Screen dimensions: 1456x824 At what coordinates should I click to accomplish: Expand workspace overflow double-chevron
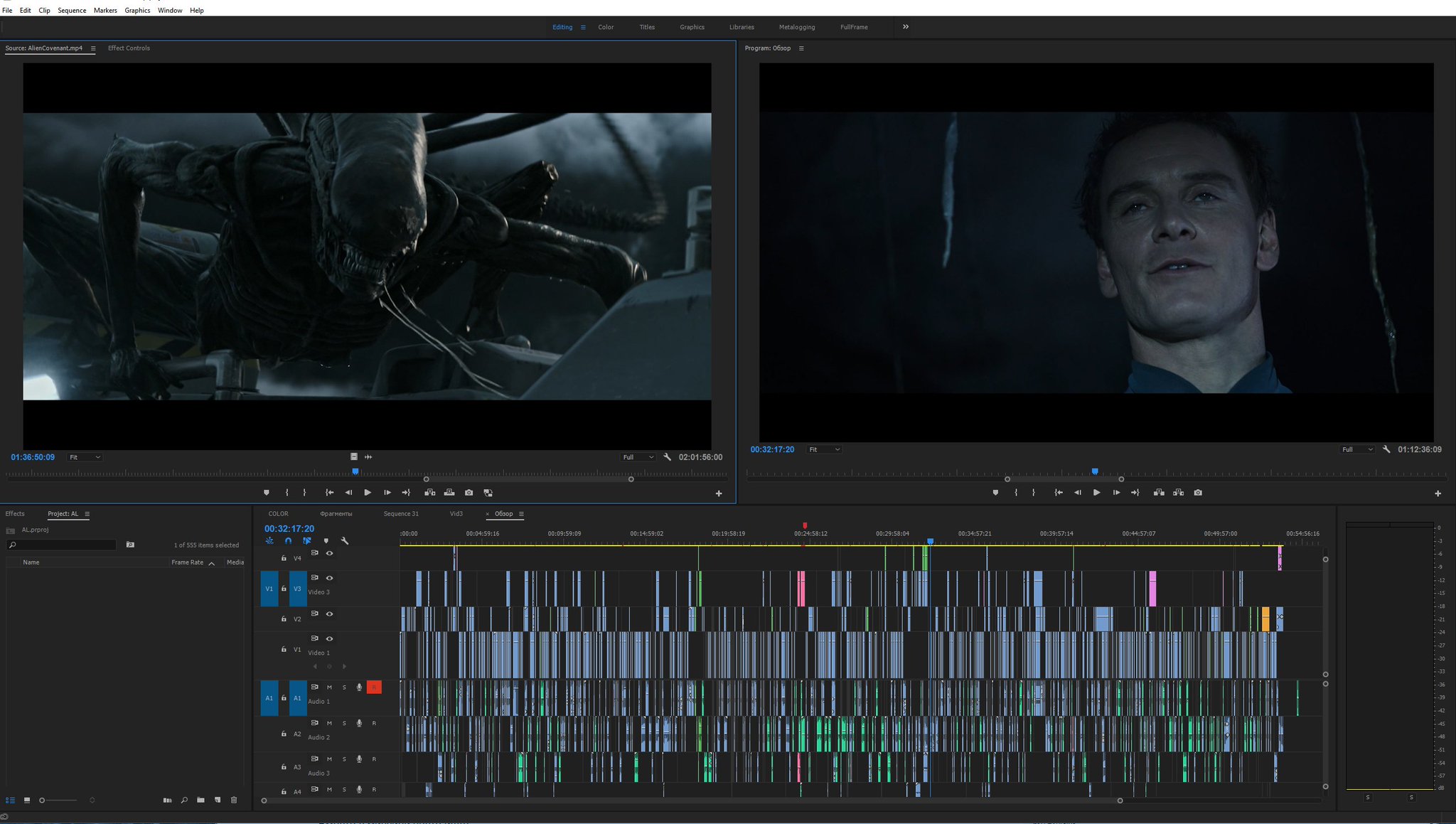905,27
